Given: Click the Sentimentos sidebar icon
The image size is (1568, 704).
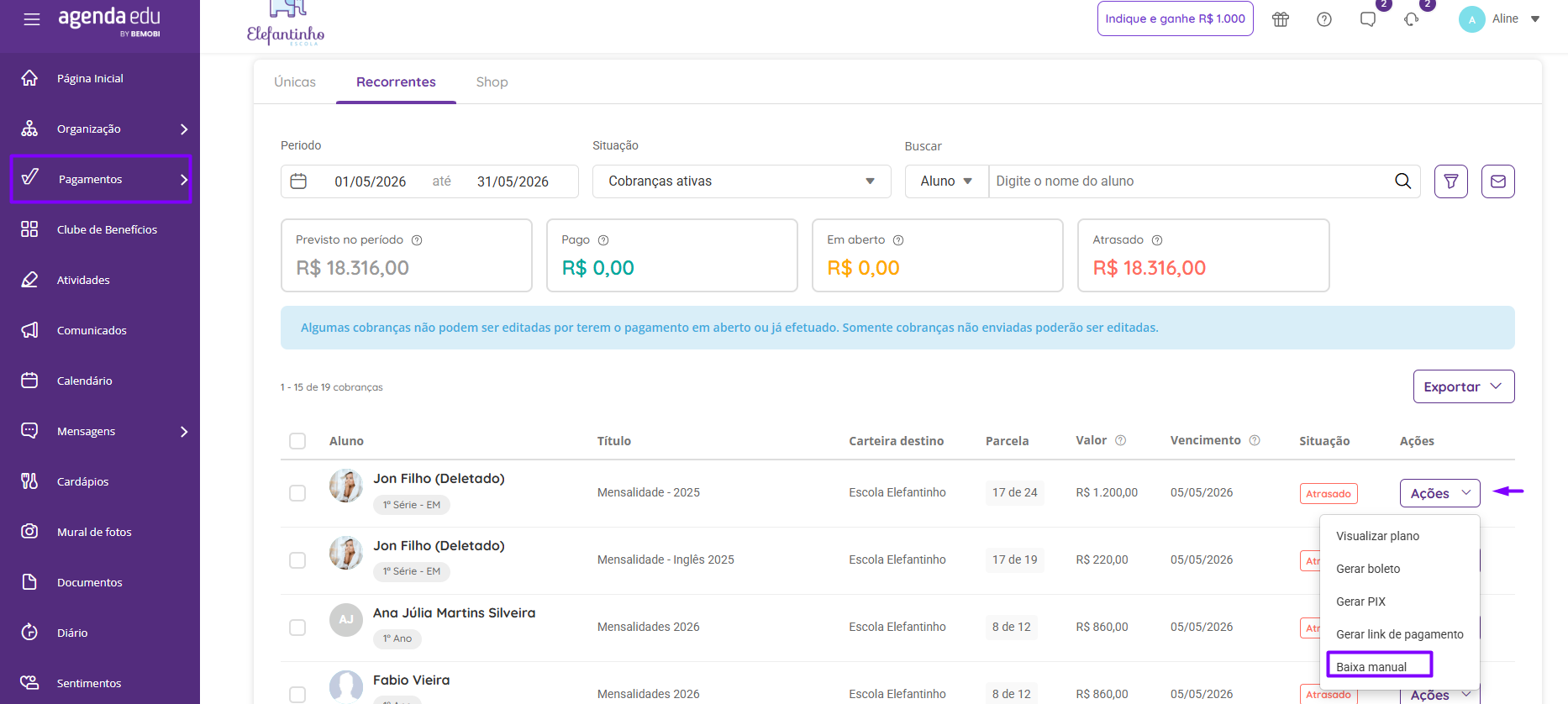Looking at the screenshot, I should click(x=29, y=683).
